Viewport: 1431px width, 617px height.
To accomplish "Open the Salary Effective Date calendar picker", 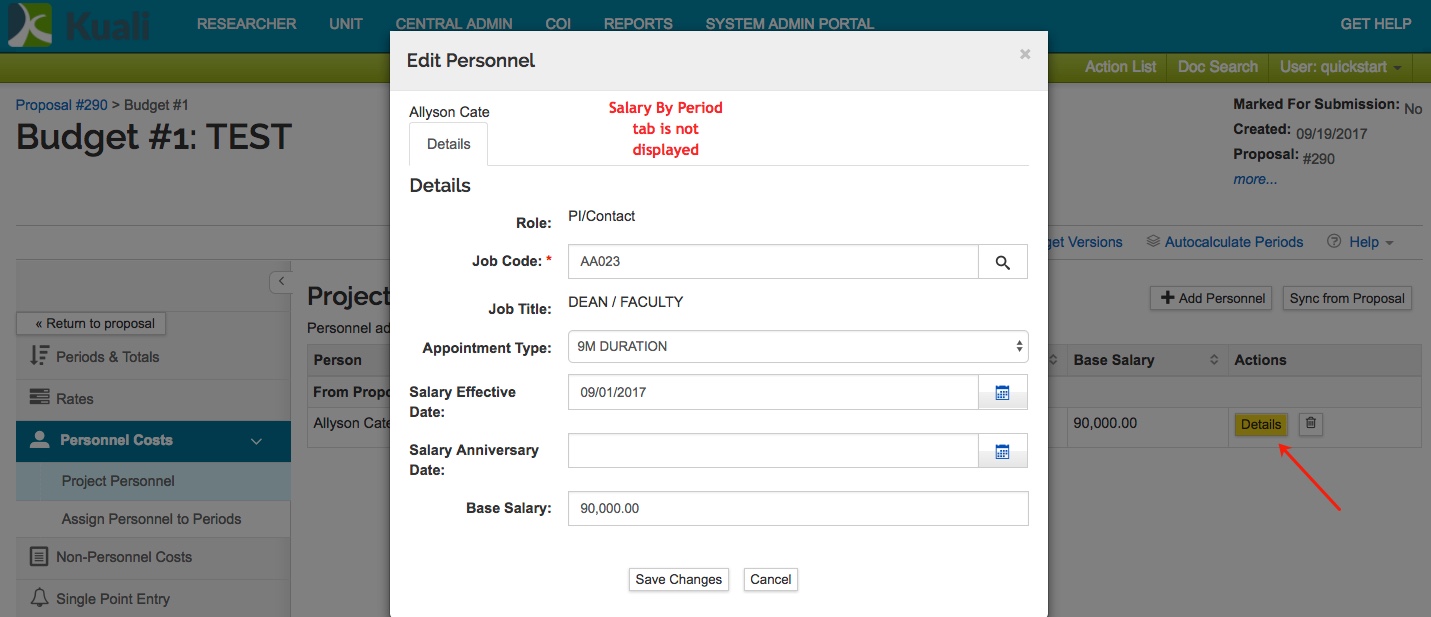I will pyautogui.click(x=1002, y=392).
